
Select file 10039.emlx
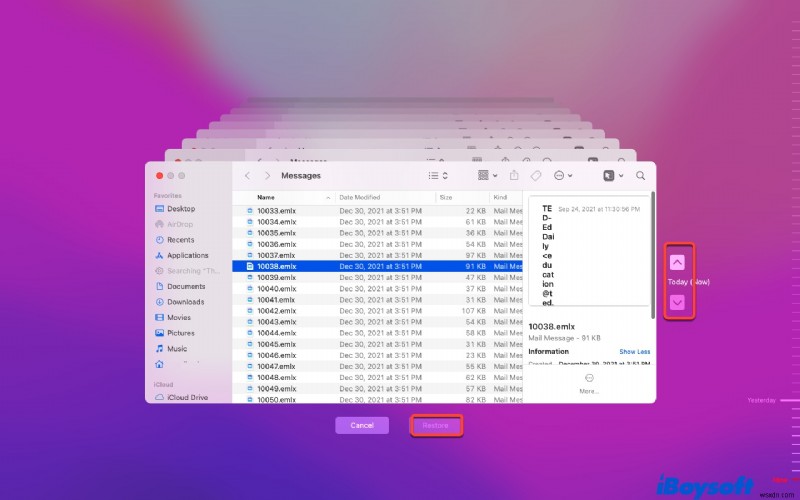378,278
